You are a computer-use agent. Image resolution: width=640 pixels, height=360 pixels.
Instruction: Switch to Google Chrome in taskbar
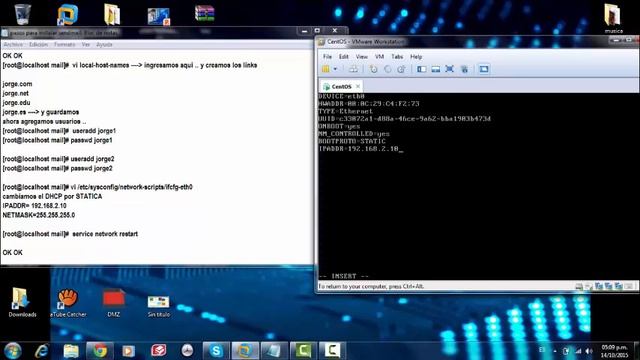99,351
